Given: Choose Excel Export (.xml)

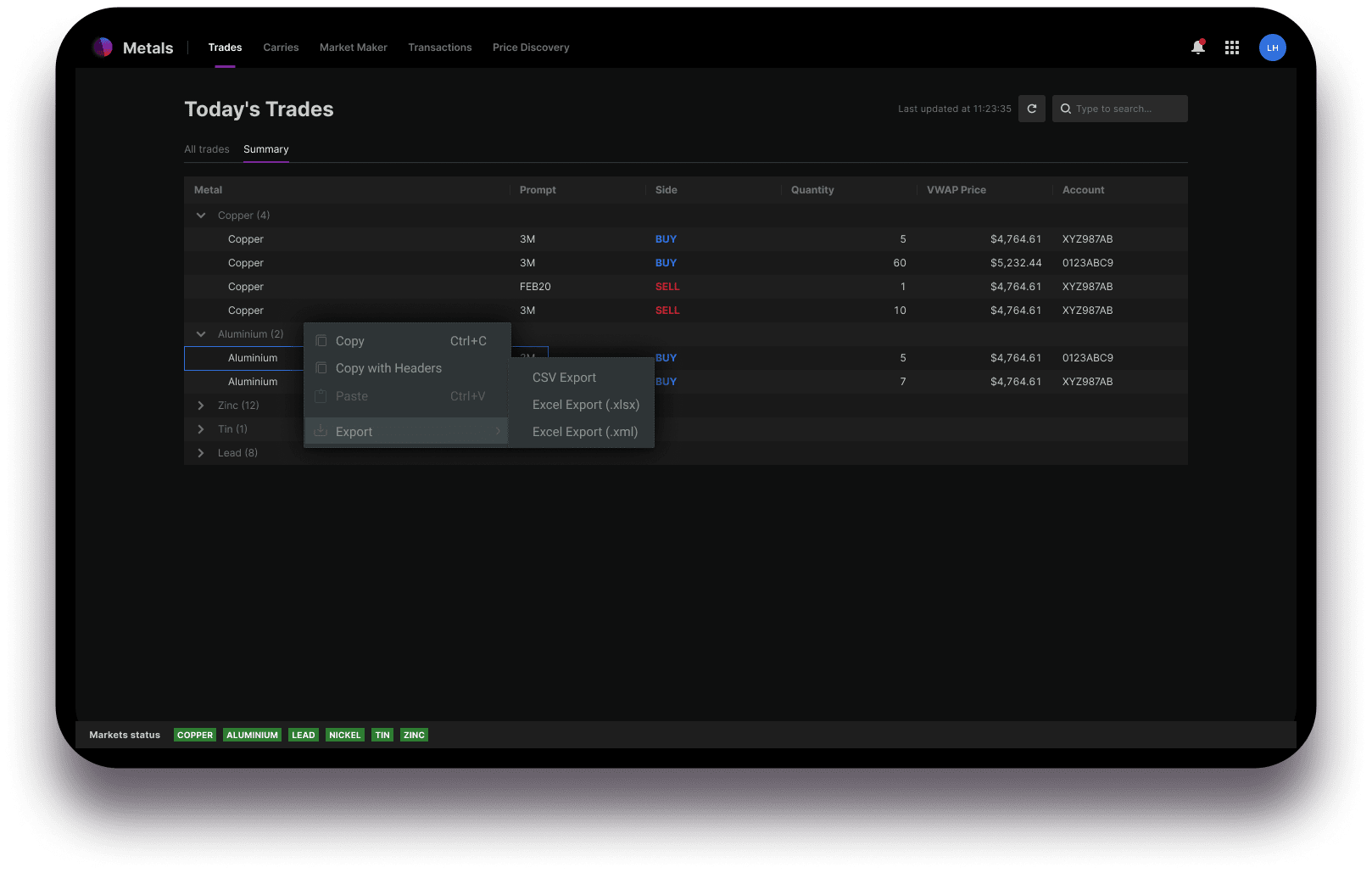Looking at the screenshot, I should click(x=582, y=432).
